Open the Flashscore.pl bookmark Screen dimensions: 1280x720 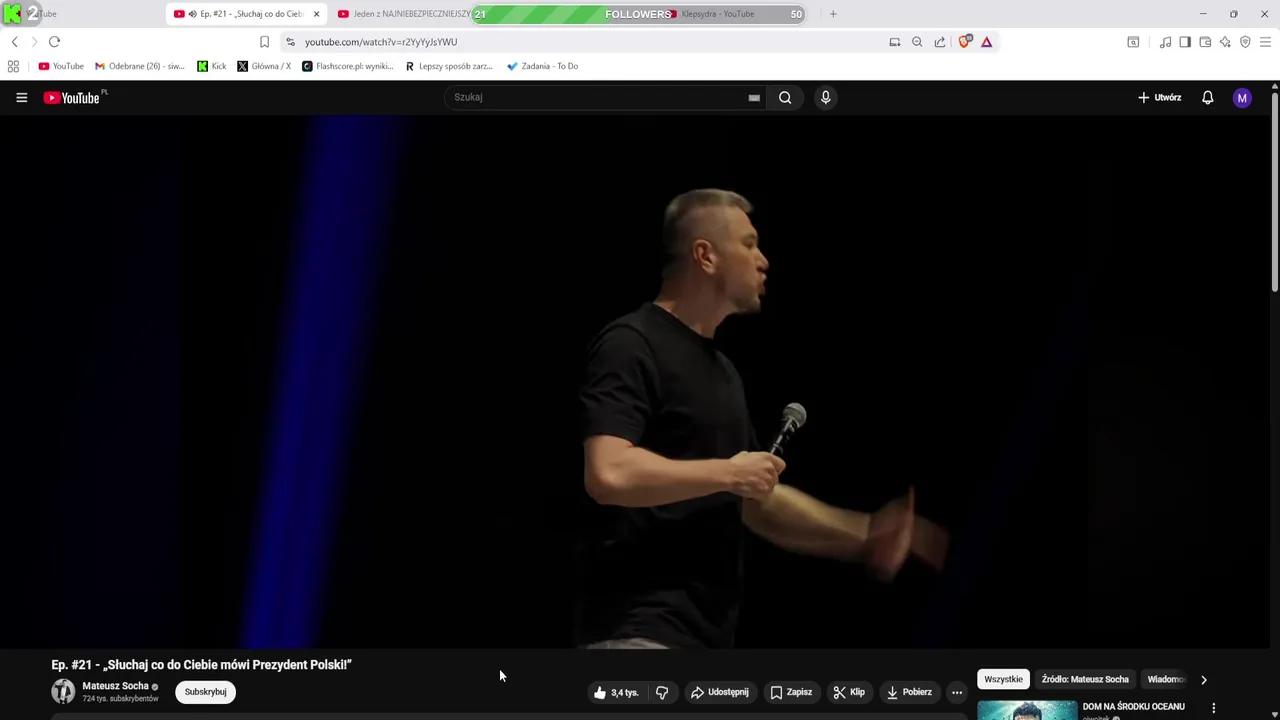click(x=348, y=66)
